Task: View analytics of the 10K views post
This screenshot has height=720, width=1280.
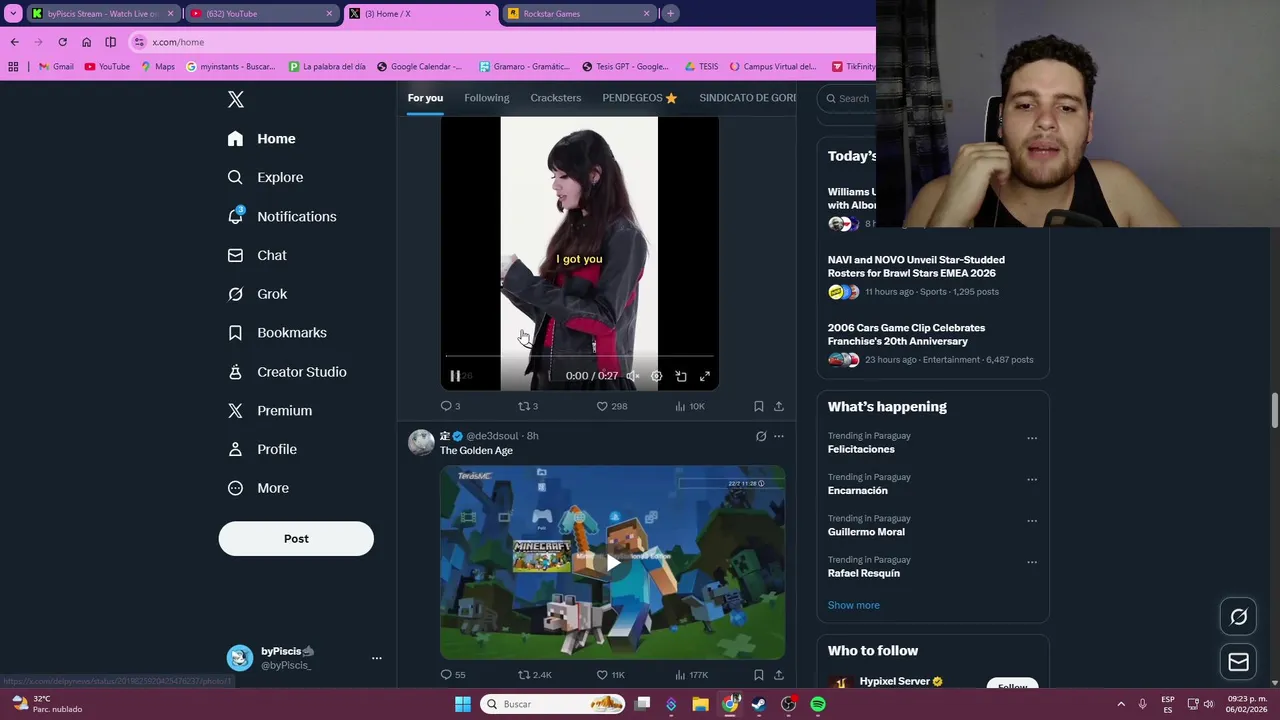Action: 689,406
